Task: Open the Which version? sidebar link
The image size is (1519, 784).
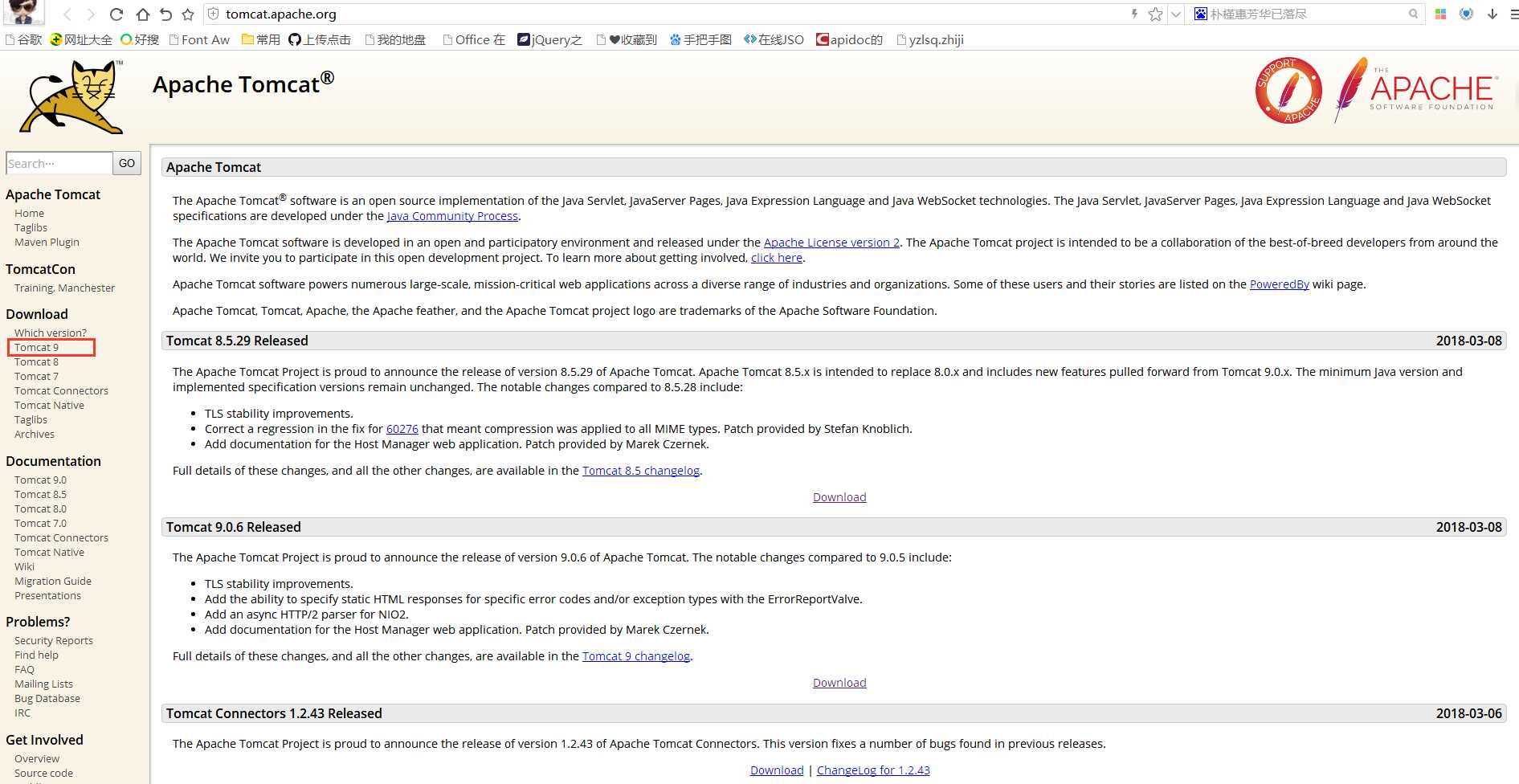Action: pos(51,333)
